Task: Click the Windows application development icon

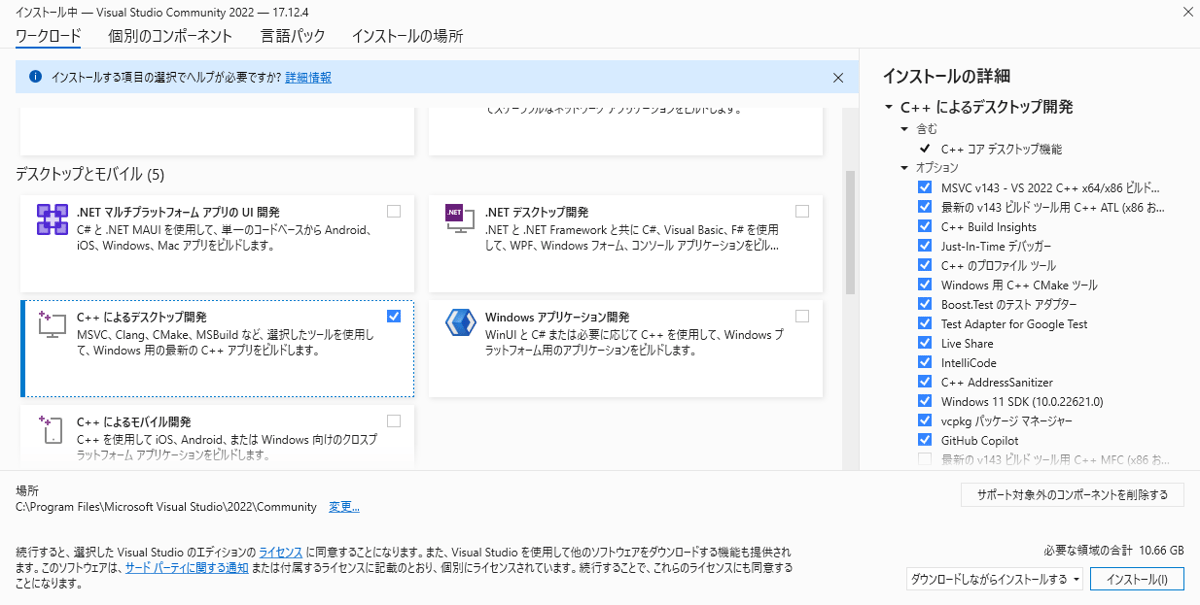Action: click(459, 324)
